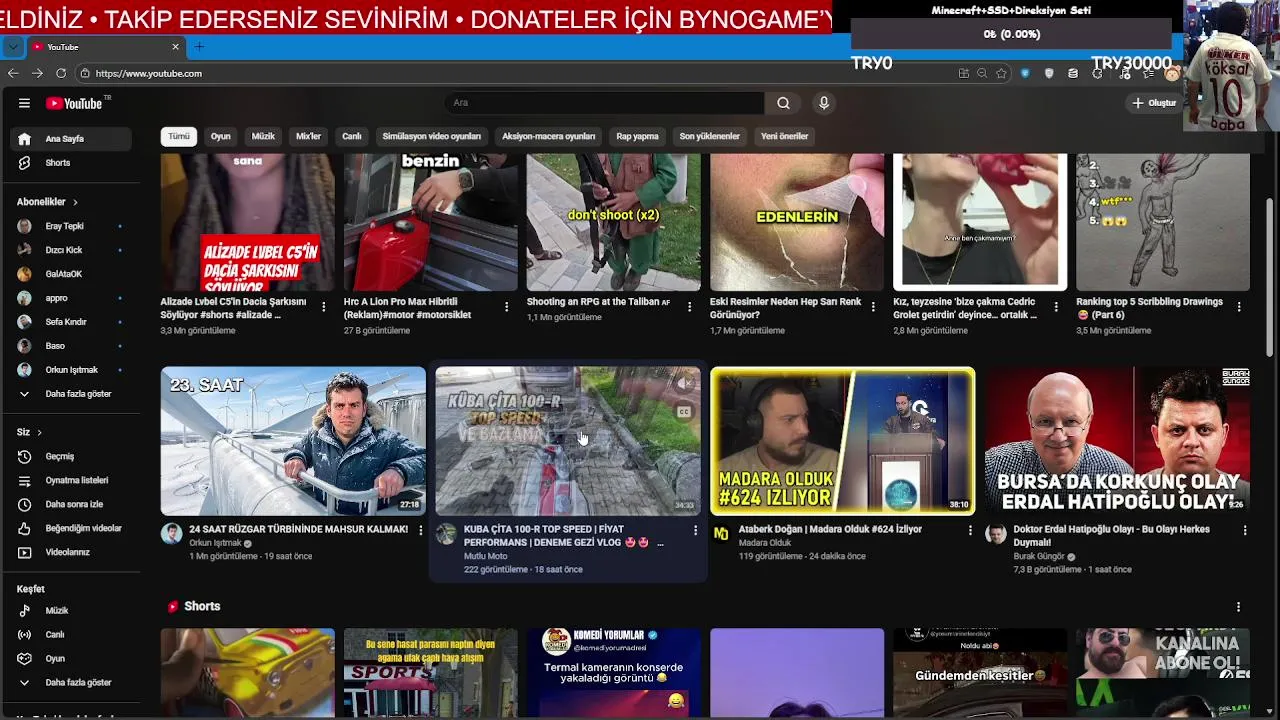1280x720 pixels.
Task: Select the Rap yapma chip
Action: pos(637,136)
